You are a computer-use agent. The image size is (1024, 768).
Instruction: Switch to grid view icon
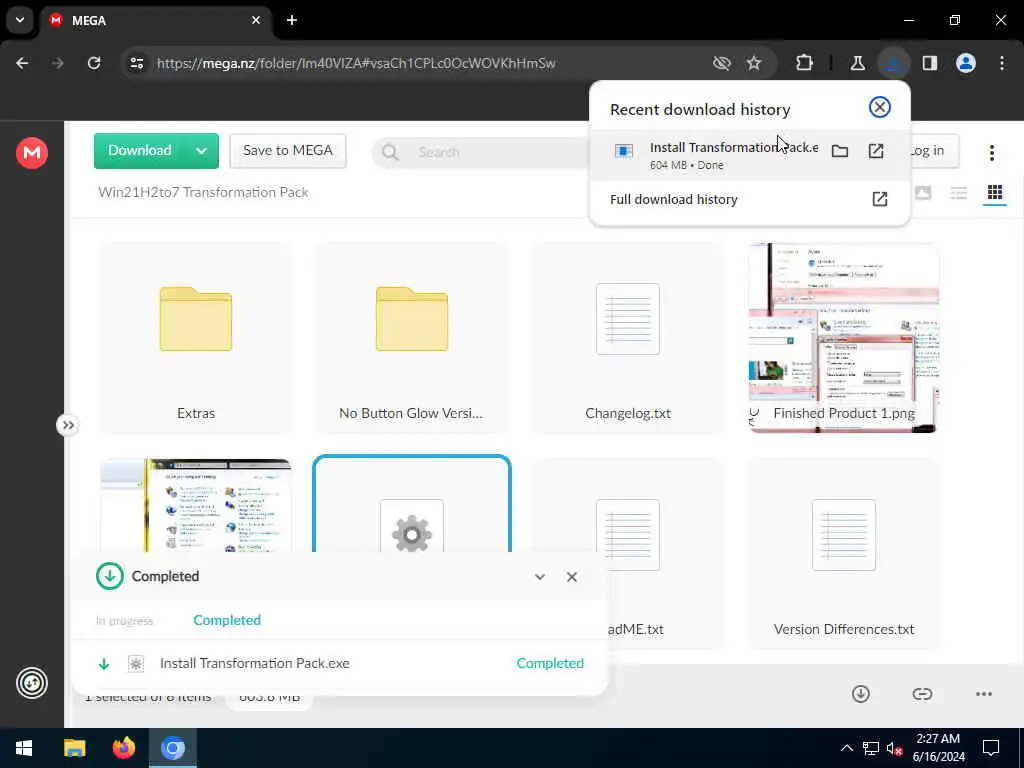pyautogui.click(x=995, y=193)
